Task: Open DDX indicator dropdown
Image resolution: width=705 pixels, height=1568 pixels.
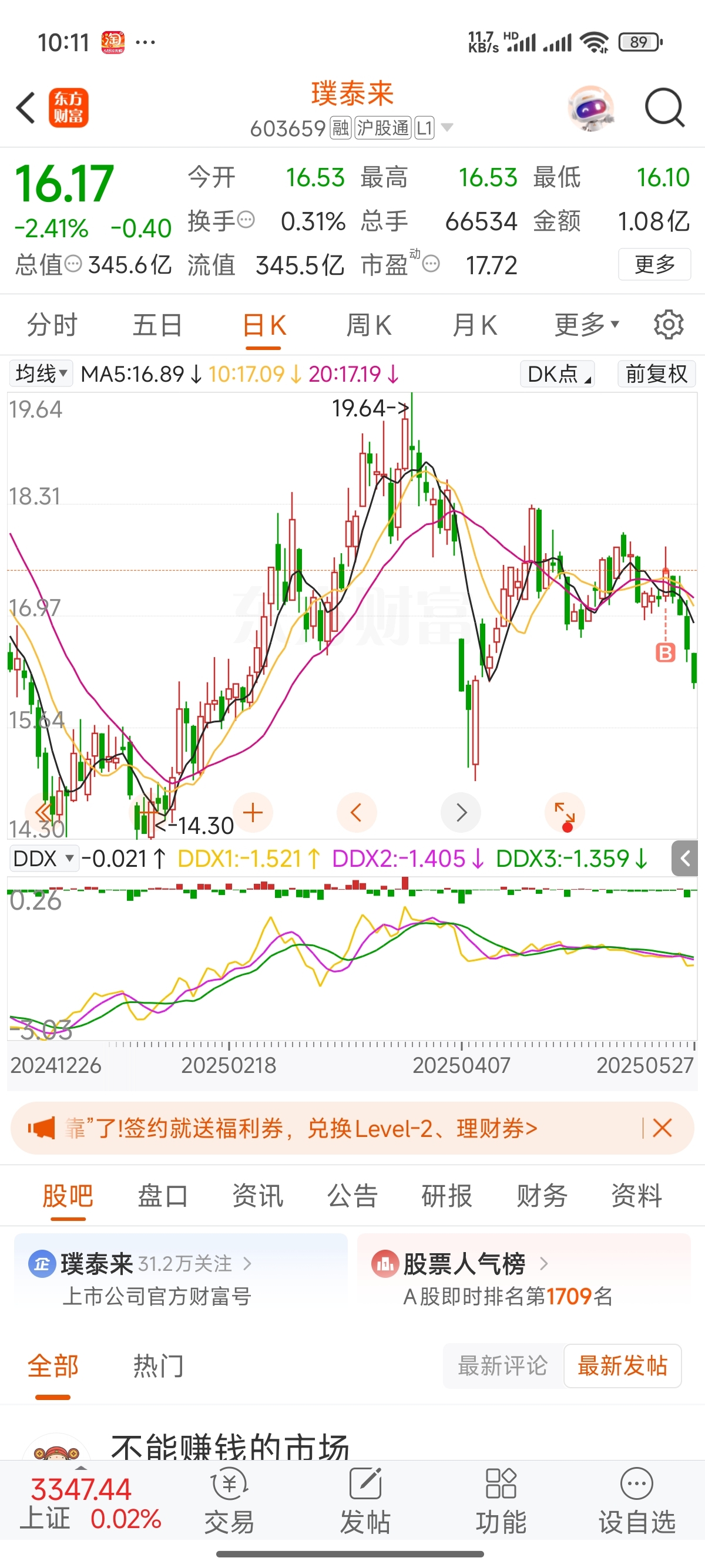Action: (43, 859)
